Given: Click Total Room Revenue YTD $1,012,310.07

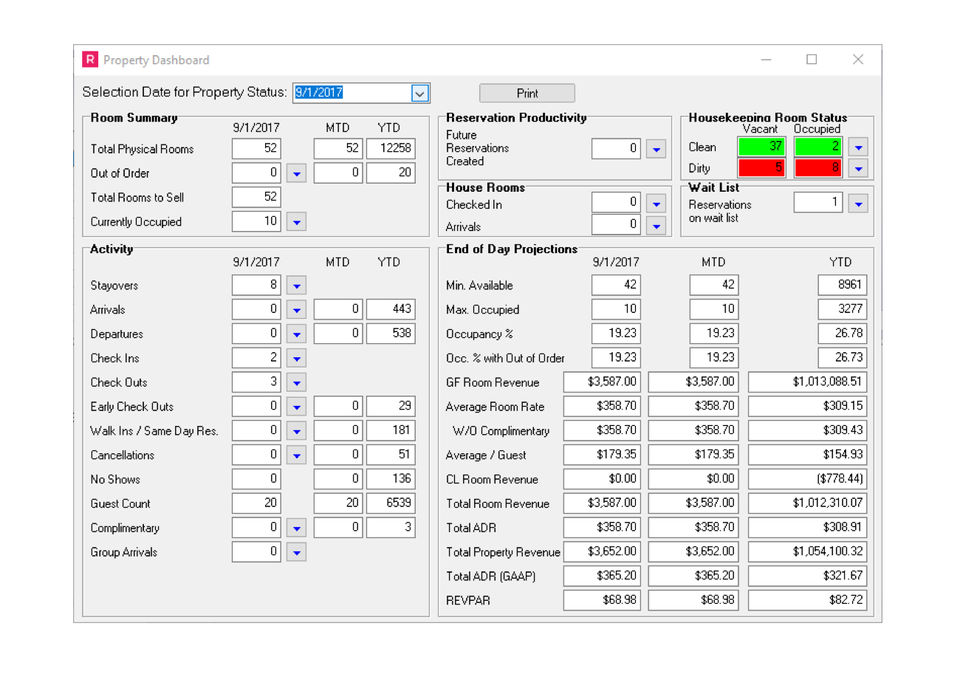Looking at the screenshot, I should point(807,504).
